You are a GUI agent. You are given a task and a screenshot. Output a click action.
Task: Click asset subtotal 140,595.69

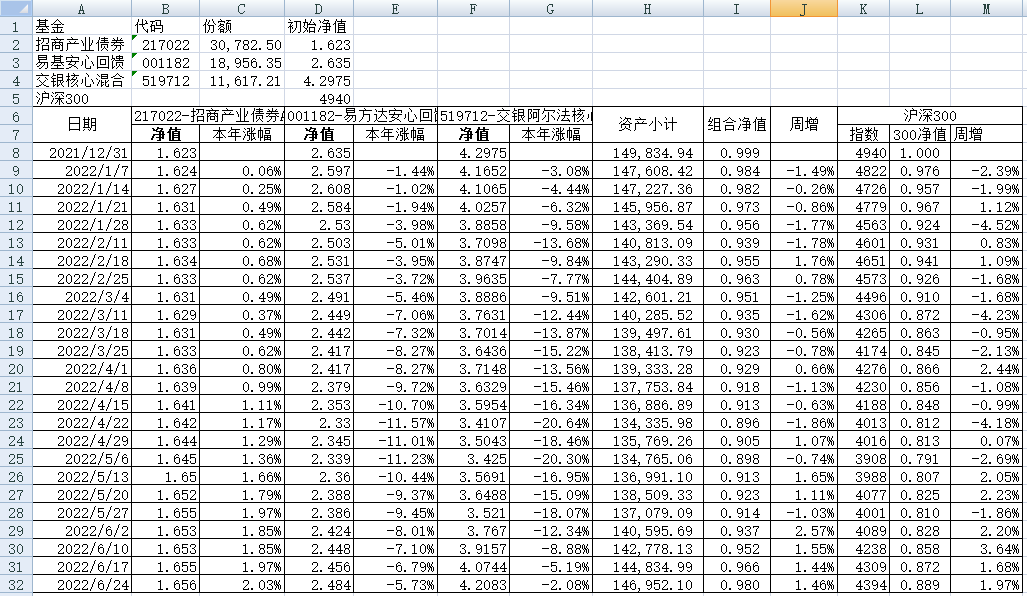pyautogui.click(x=648, y=531)
